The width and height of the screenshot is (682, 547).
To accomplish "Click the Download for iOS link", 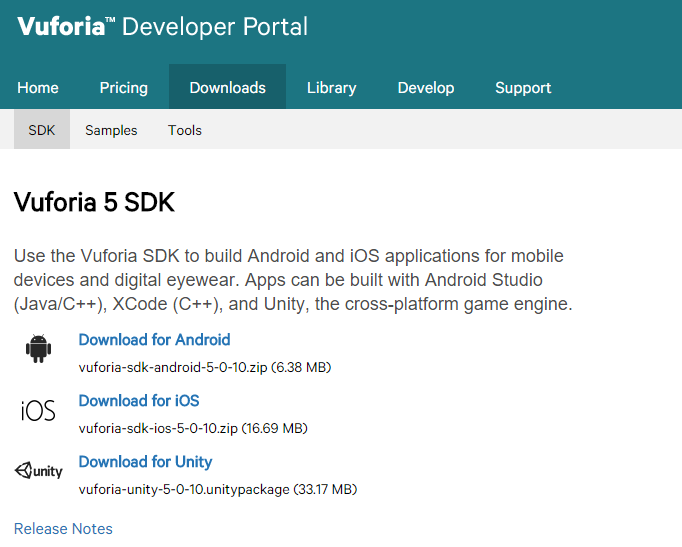I will tap(139, 400).
